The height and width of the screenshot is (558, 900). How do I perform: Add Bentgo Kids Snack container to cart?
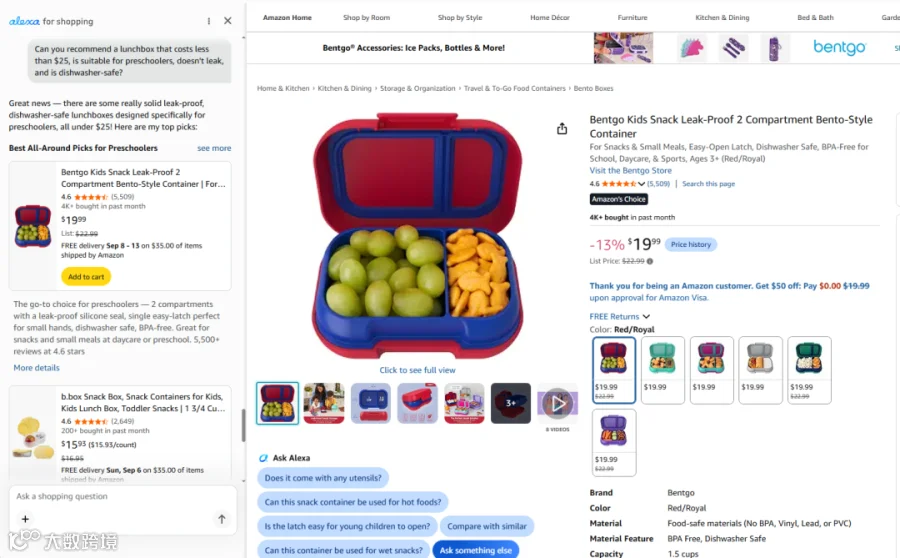tap(86, 277)
